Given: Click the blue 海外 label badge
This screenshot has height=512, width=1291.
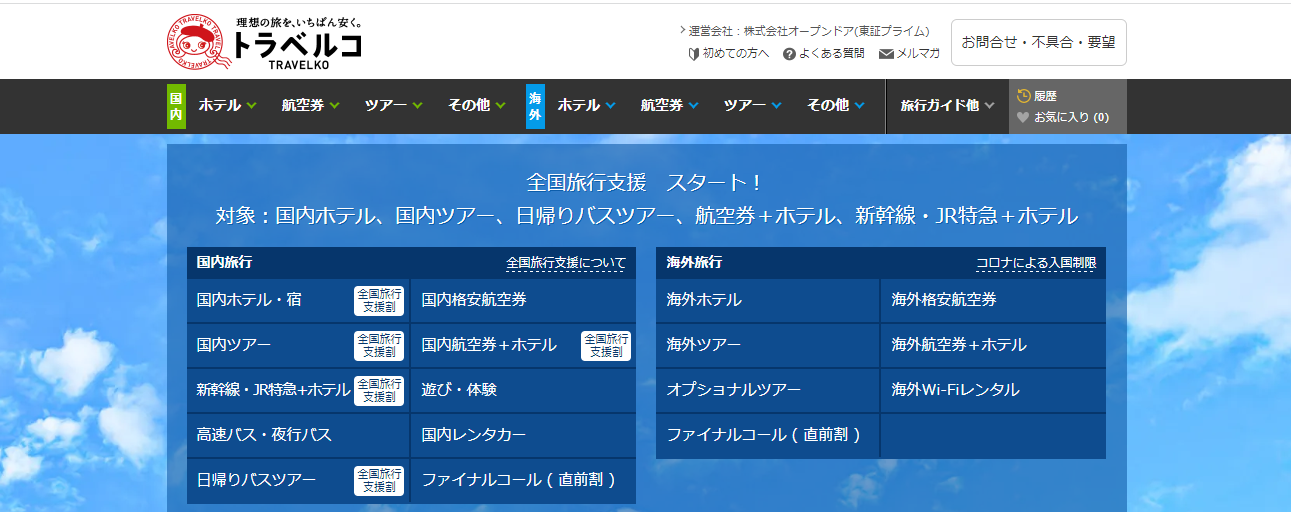Looking at the screenshot, I should coord(535,105).
